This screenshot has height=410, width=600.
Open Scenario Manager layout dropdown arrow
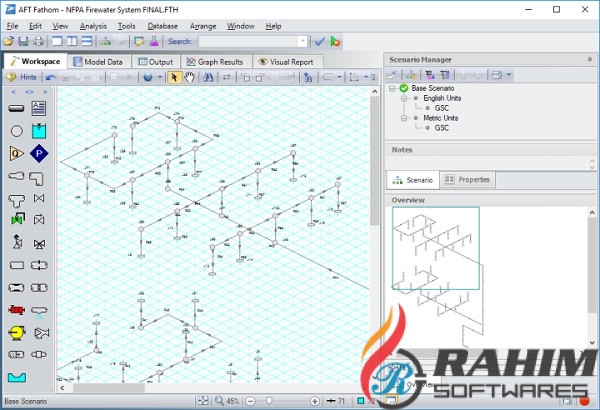[509, 75]
